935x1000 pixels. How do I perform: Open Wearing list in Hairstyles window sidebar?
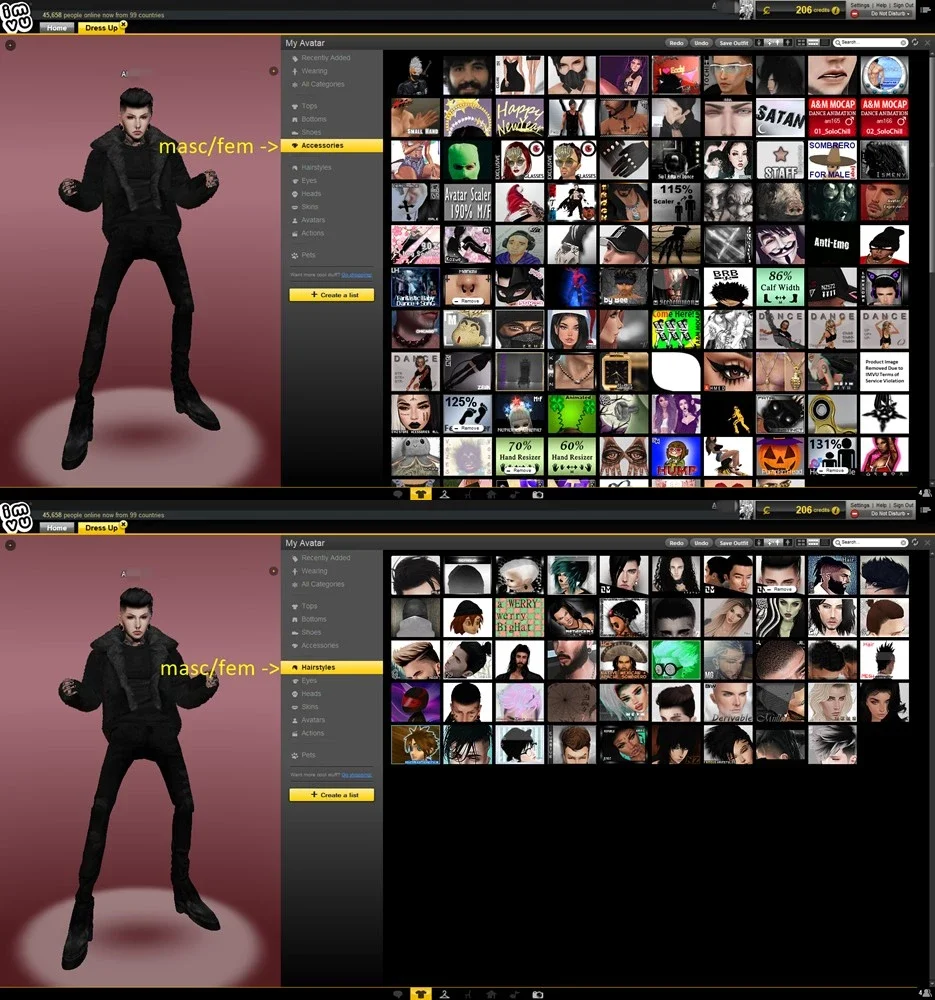click(314, 571)
